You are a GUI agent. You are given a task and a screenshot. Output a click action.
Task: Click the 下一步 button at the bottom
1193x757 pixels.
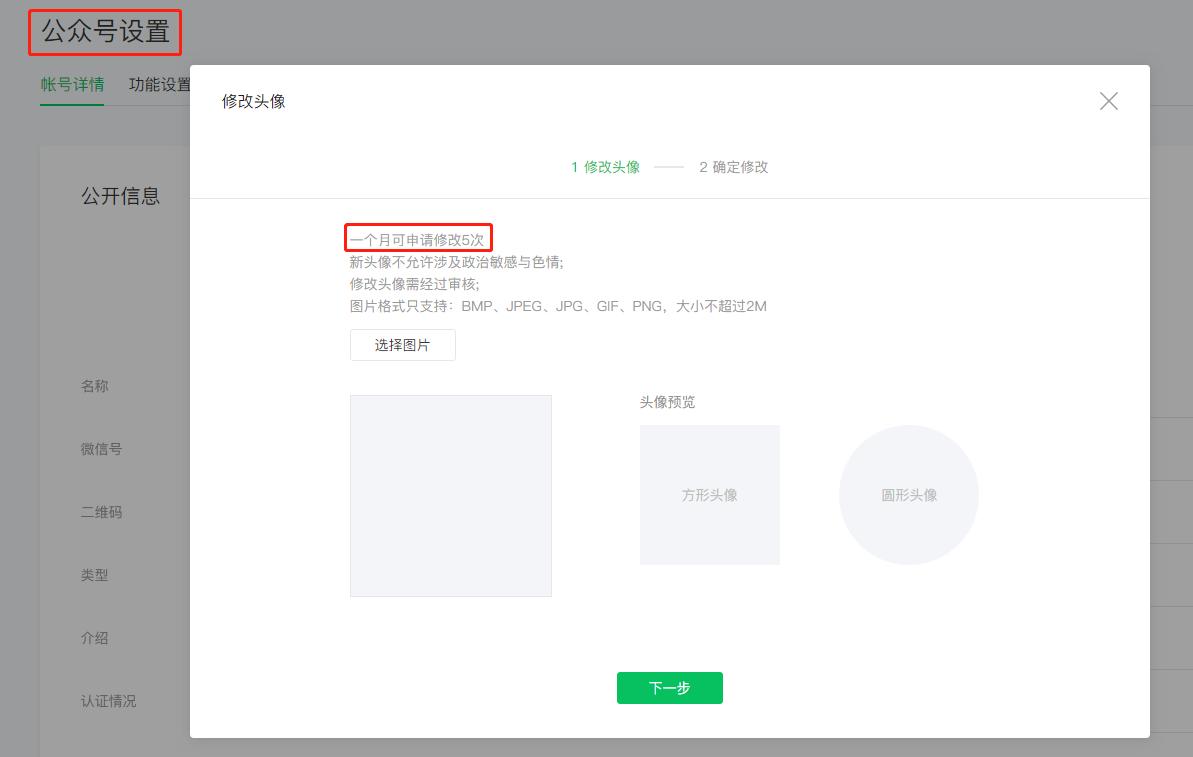tap(669, 687)
